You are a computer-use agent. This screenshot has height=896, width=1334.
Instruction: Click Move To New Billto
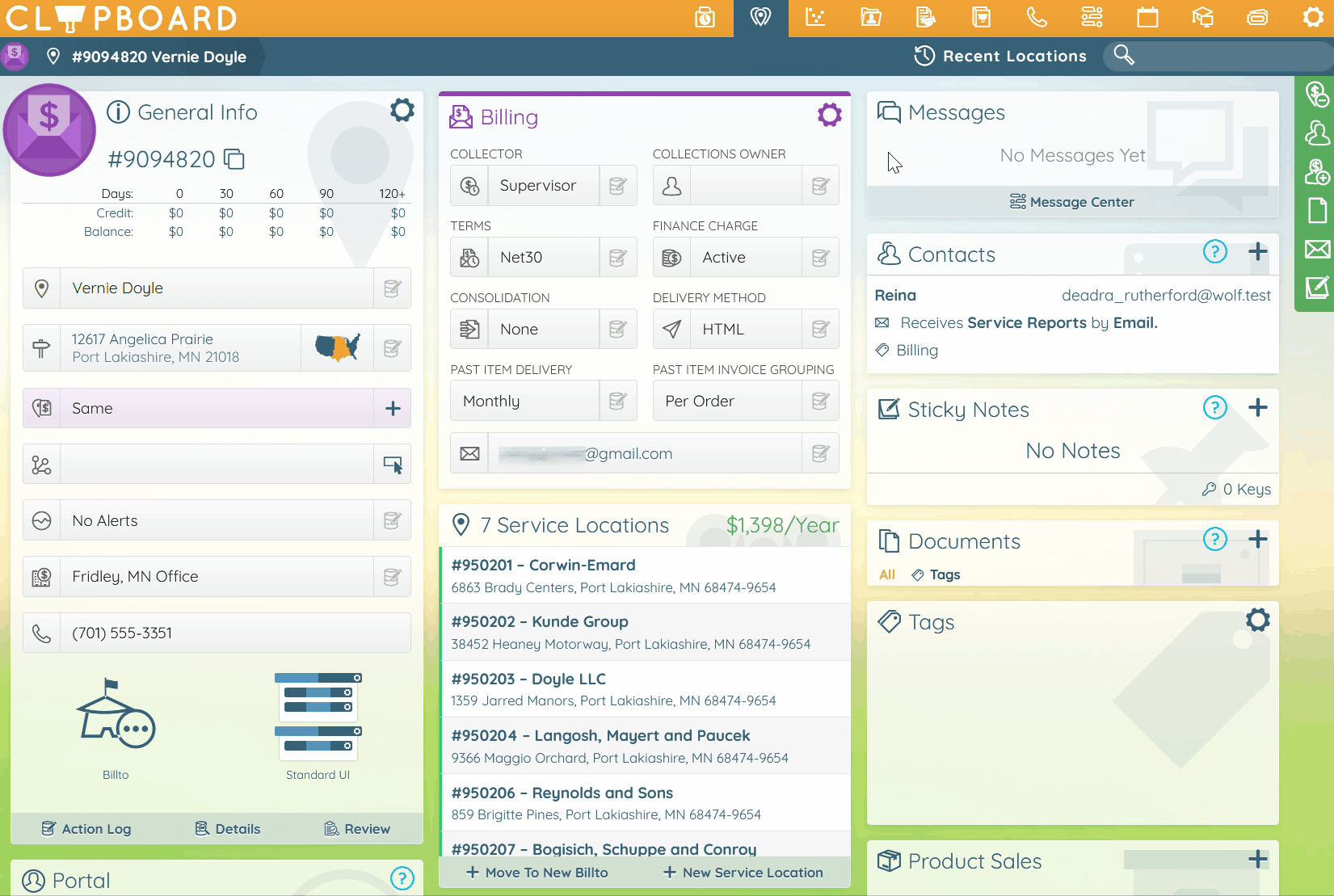[x=537, y=873]
